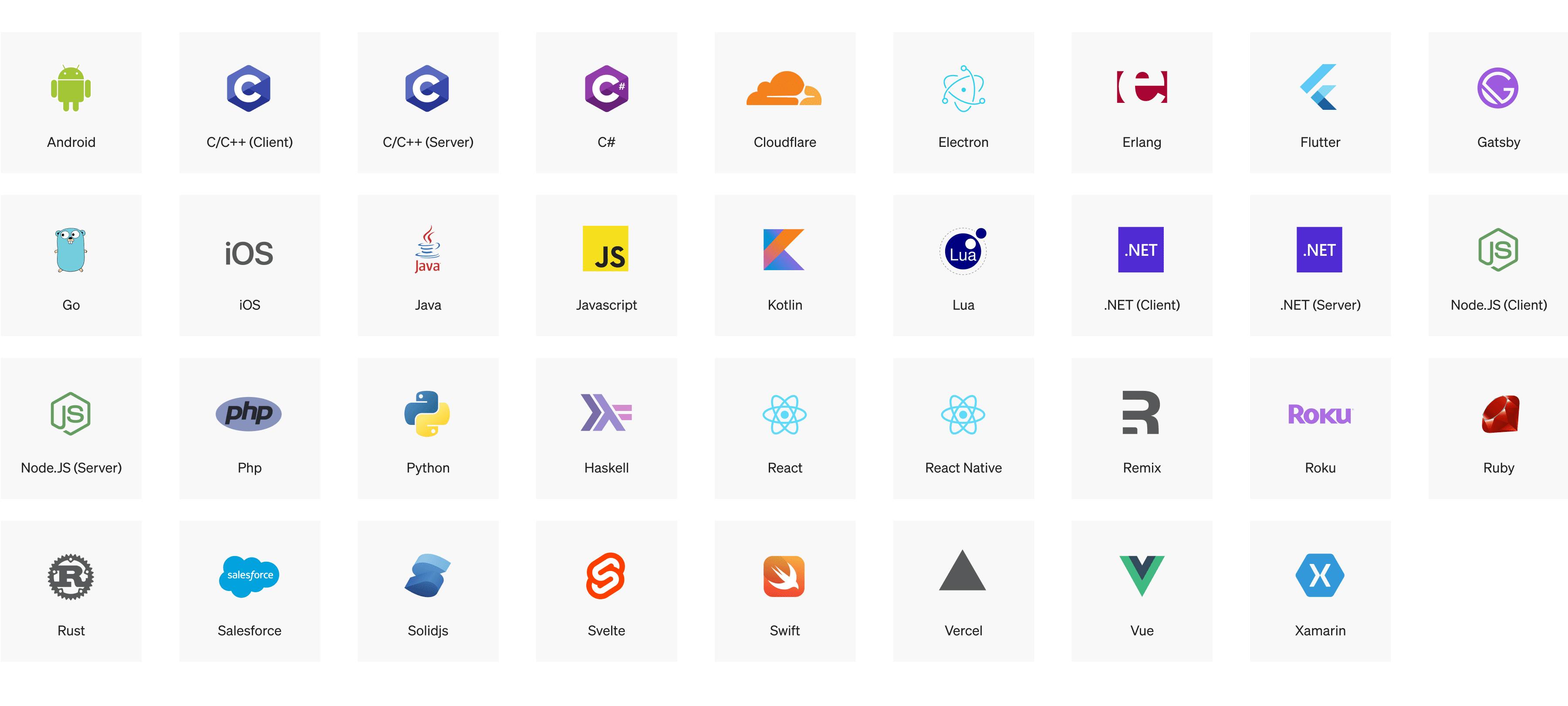Select the React Native tile label
Viewport: 1568px width, 706px height.
coord(963,468)
